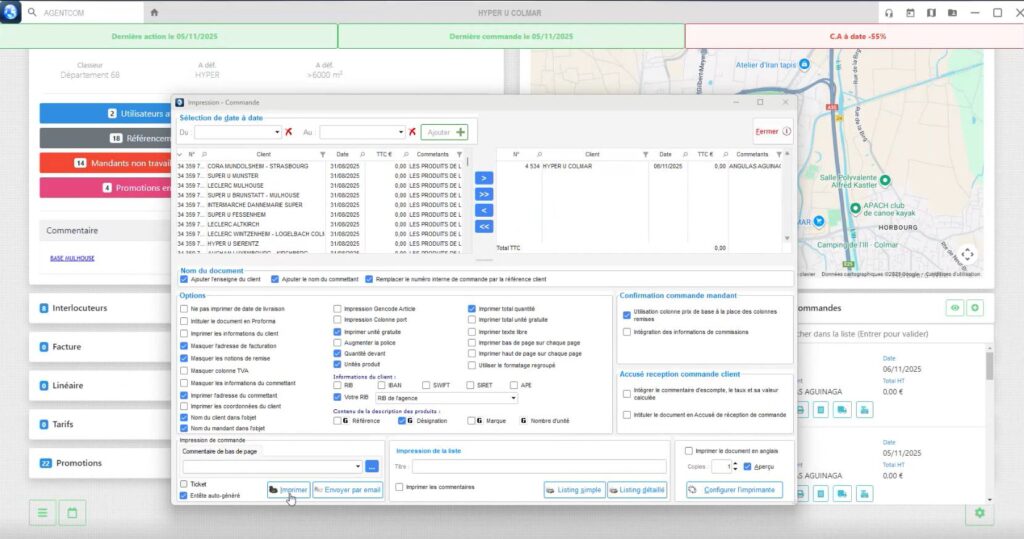
Task: Click the Mandants non travaillés red bar
Action: (106, 163)
